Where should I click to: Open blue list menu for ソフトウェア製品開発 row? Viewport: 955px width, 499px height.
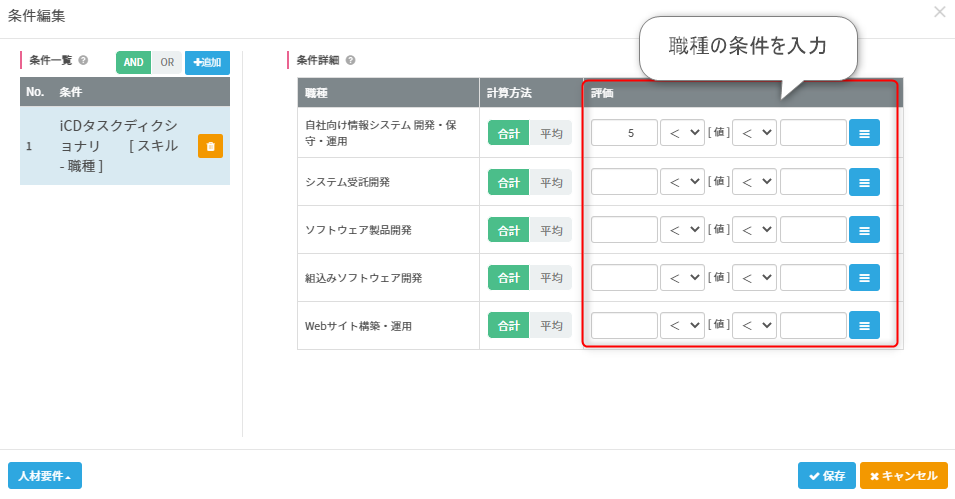(864, 229)
